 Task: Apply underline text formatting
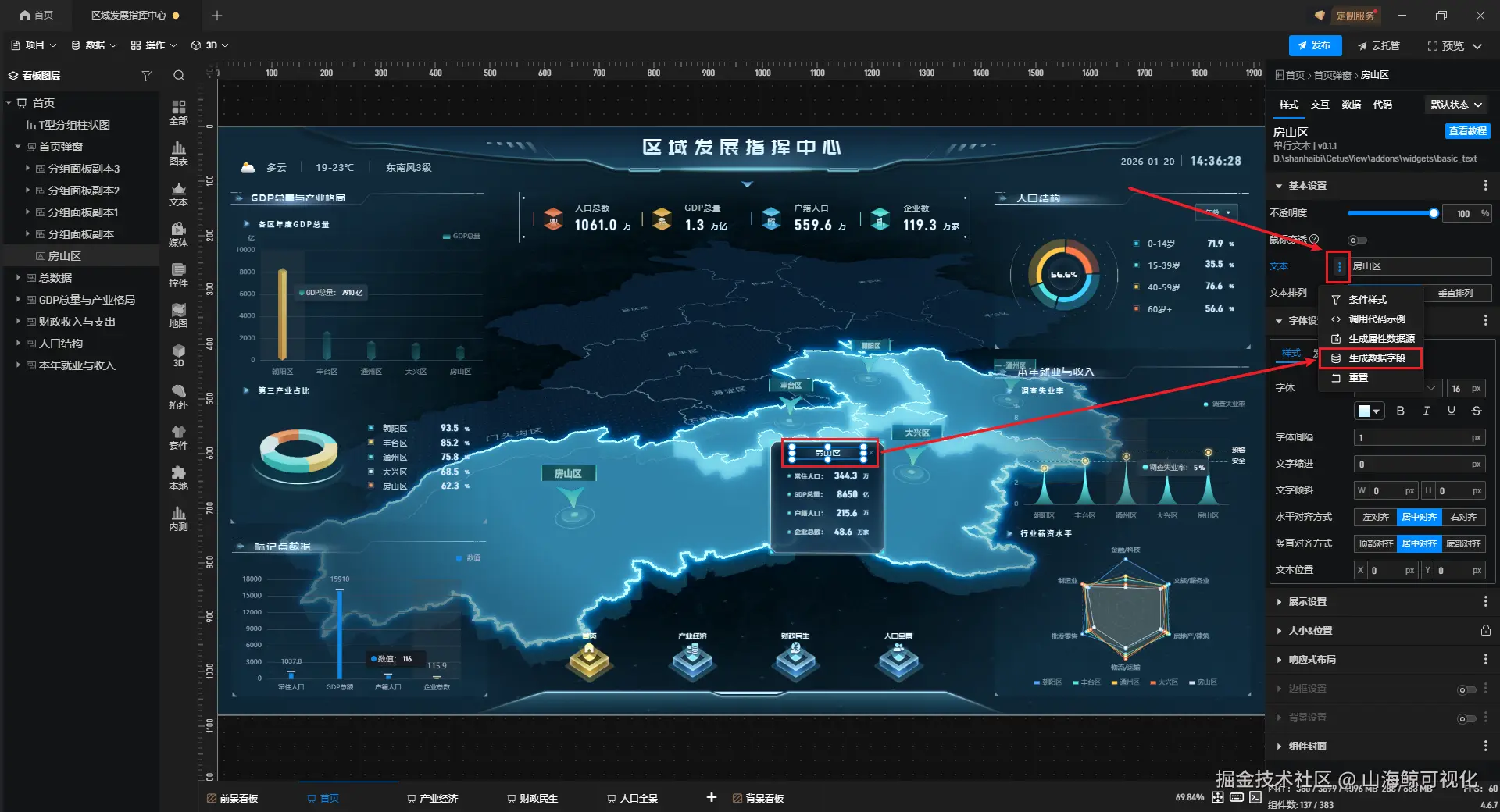point(1451,411)
